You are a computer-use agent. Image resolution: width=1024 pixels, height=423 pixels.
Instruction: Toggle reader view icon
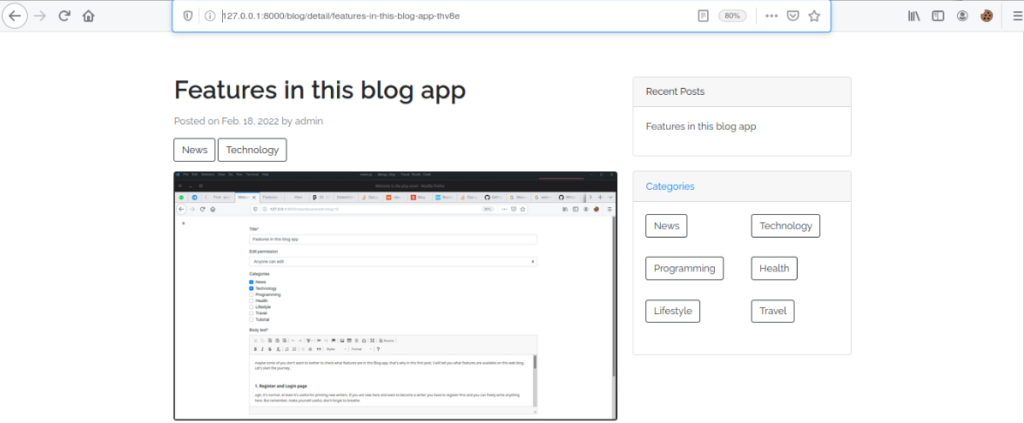703,16
